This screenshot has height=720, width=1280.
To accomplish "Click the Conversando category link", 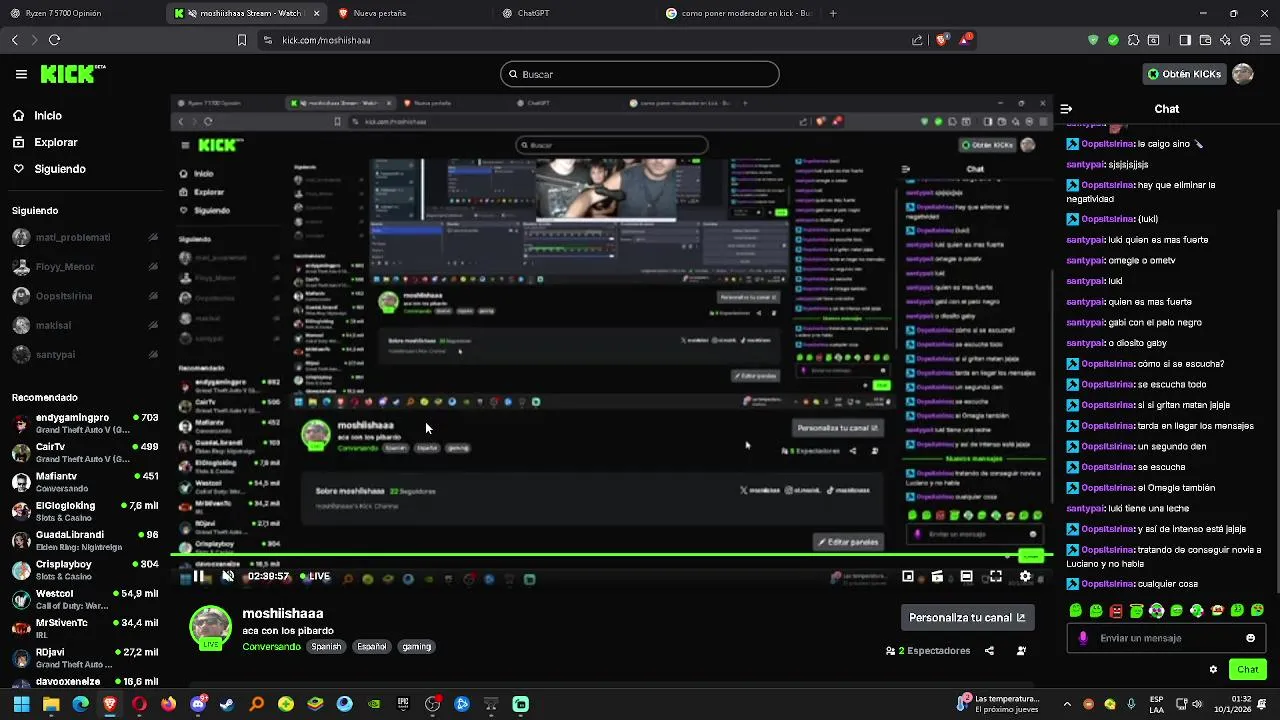I will 271,647.
